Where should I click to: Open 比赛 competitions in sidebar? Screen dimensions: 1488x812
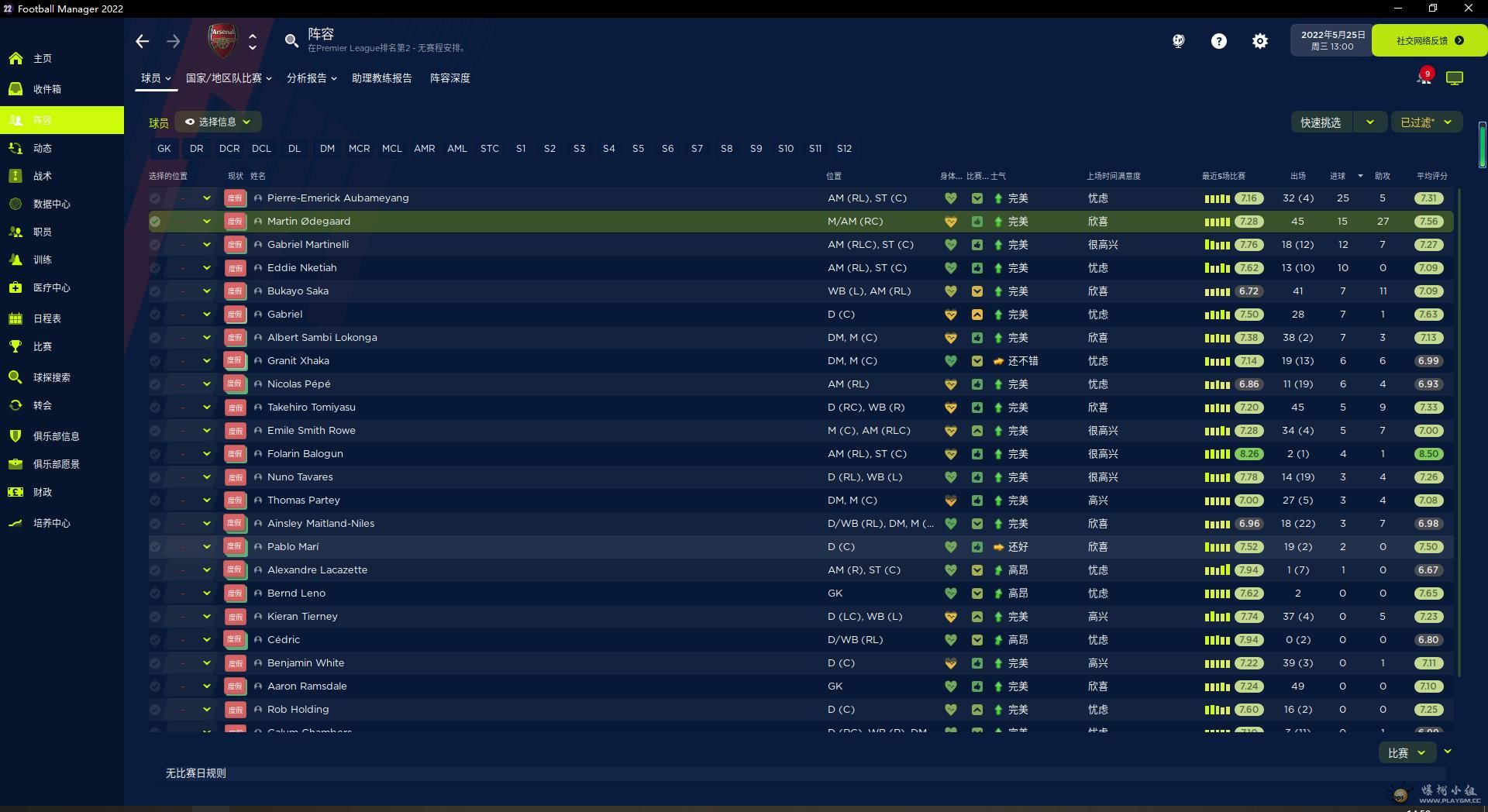tap(62, 346)
